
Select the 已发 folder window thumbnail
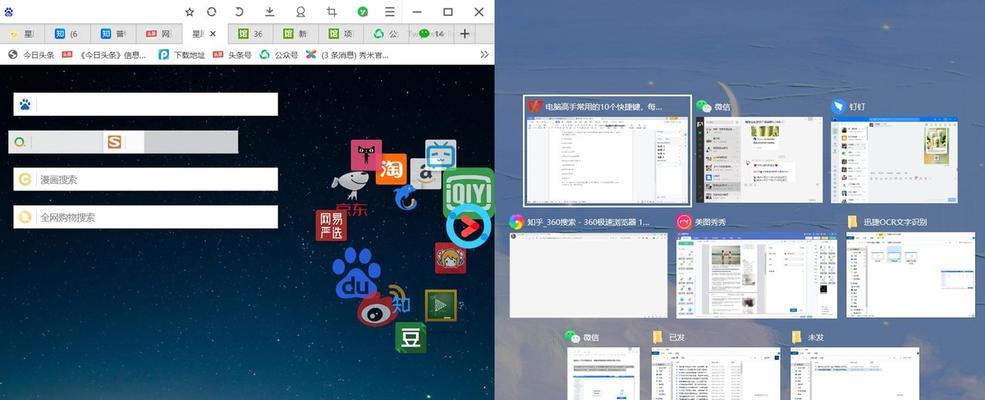tap(716, 373)
